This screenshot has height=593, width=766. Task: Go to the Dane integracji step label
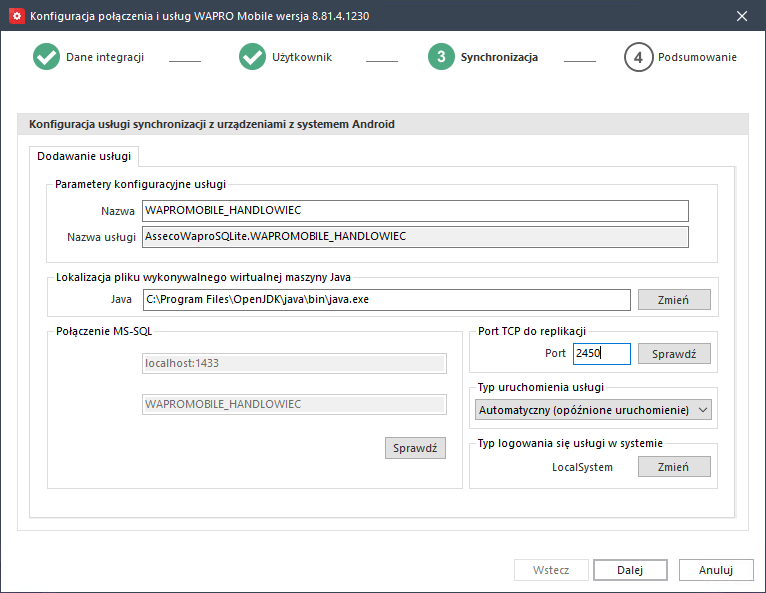[x=105, y=57]
